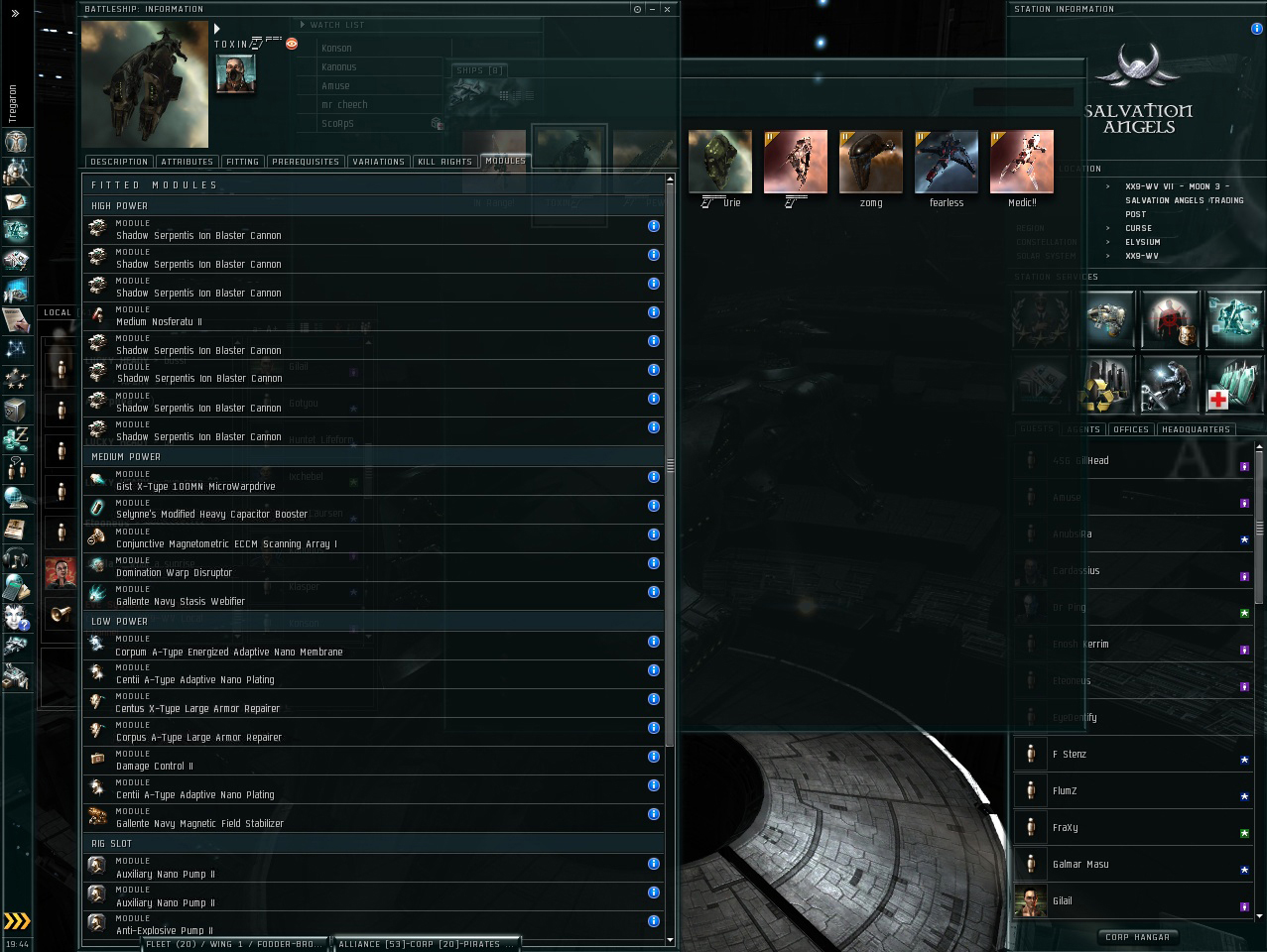Viewport: 1267px width, 952px height.
Task: Open the Medical clone bay service
Action: tap(1234, 384)
